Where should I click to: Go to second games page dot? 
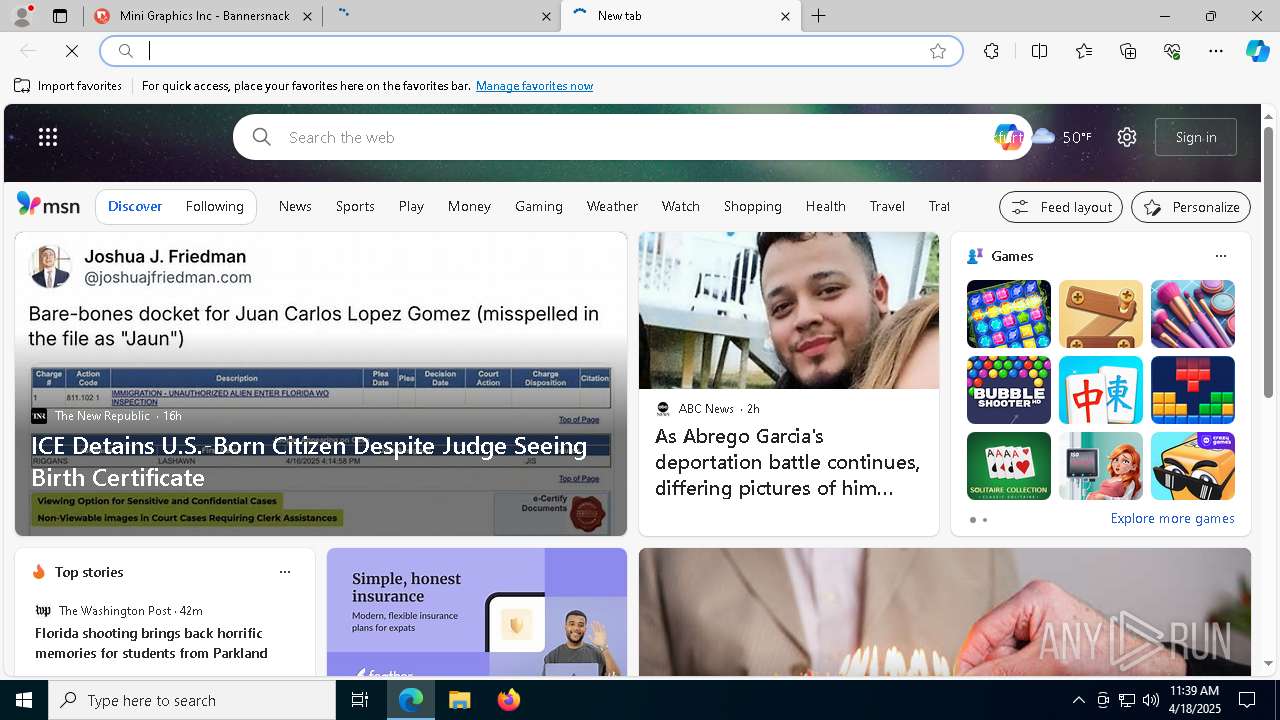pyautogui.click(x=985, y=520)
